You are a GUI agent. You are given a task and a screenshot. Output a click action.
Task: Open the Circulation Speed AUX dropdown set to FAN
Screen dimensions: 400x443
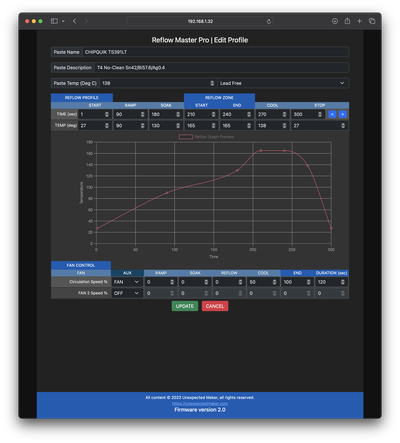tap(127, 282)
